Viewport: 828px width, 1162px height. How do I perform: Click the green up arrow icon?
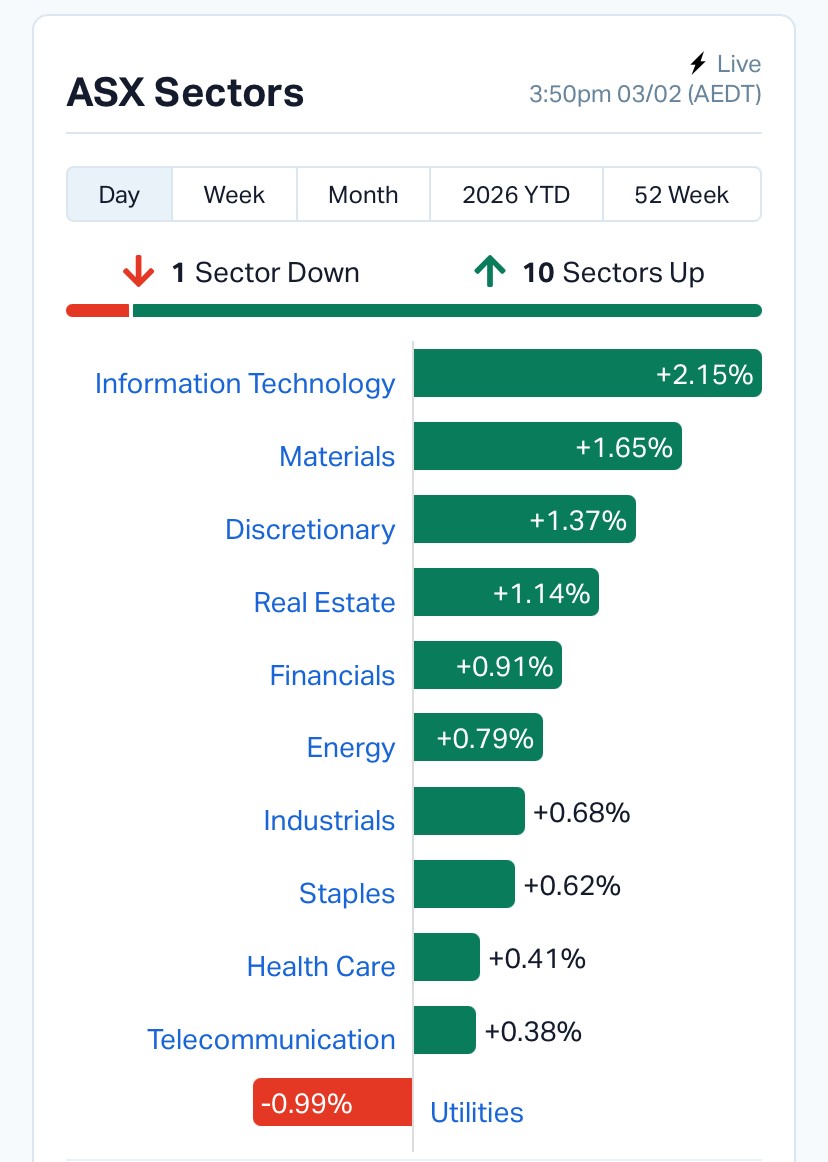[x=489, y=272]
